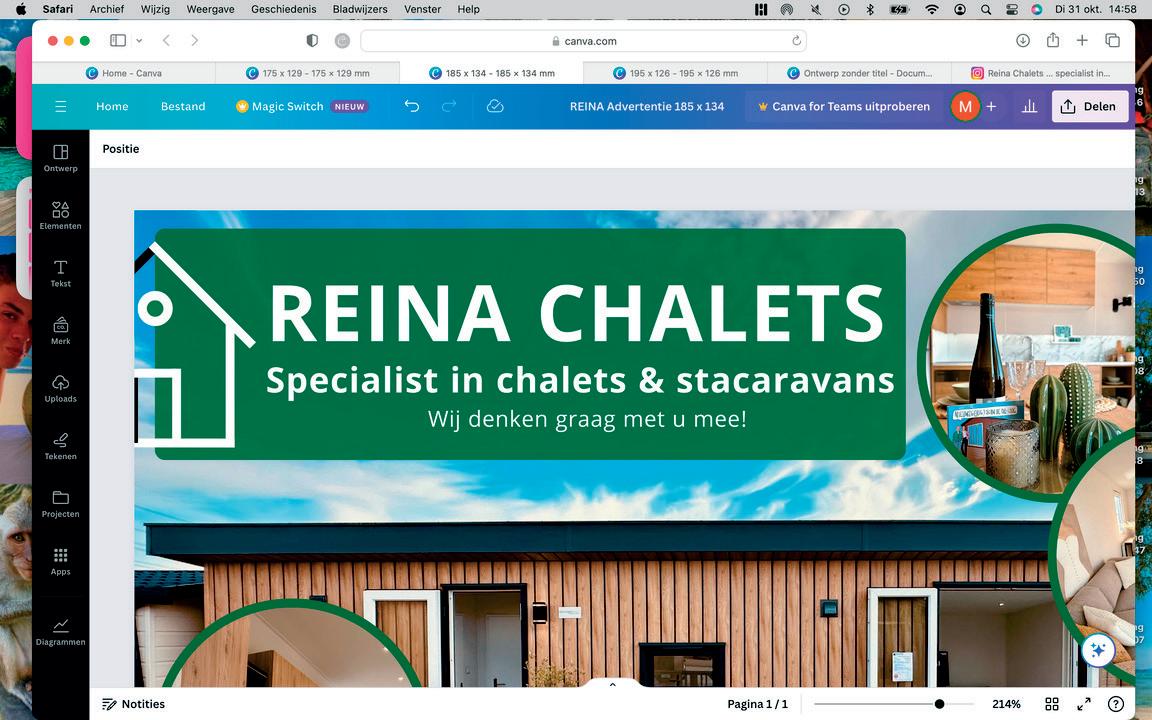1152x720 pixels.
Task: Open a new Safari tab
Action: 1082,40
